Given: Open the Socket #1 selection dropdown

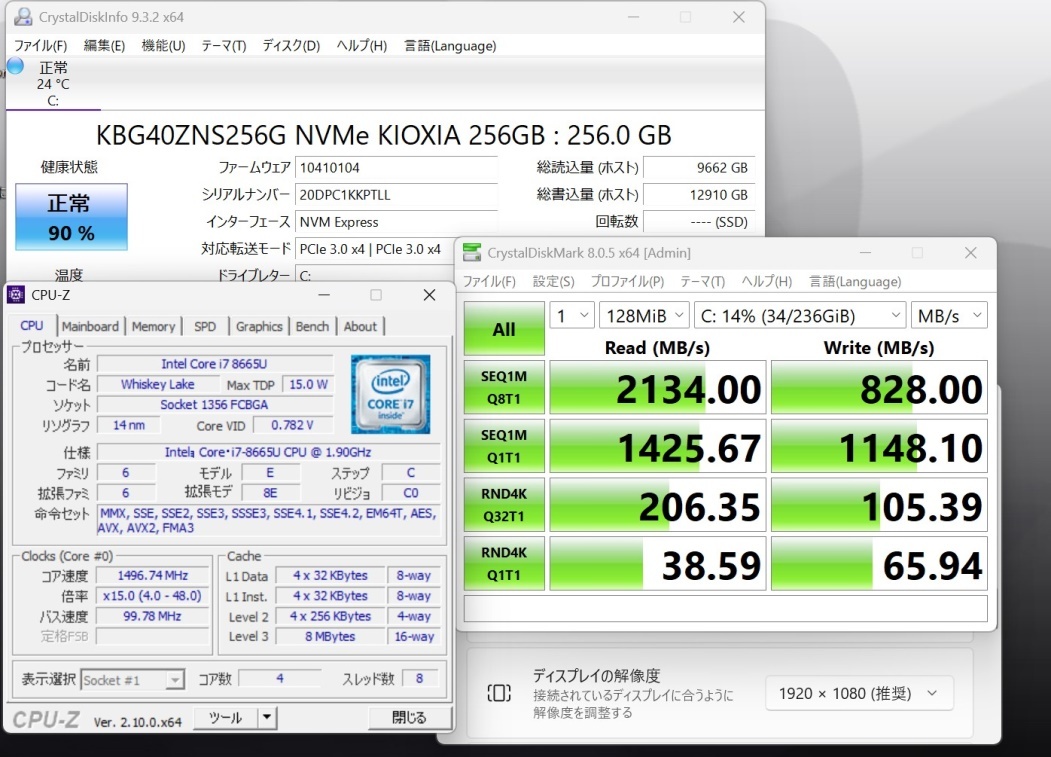Looking at the screenshot, I should (132, 680).
